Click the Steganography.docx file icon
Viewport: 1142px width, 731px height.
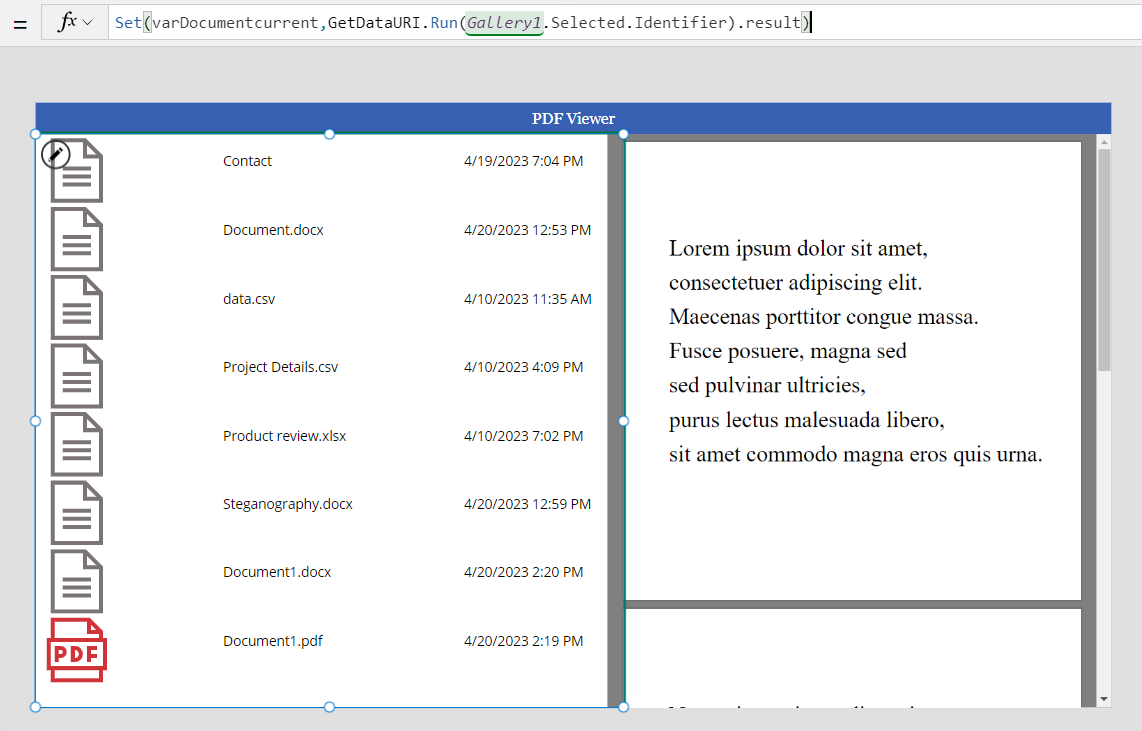tap(77, 513)
